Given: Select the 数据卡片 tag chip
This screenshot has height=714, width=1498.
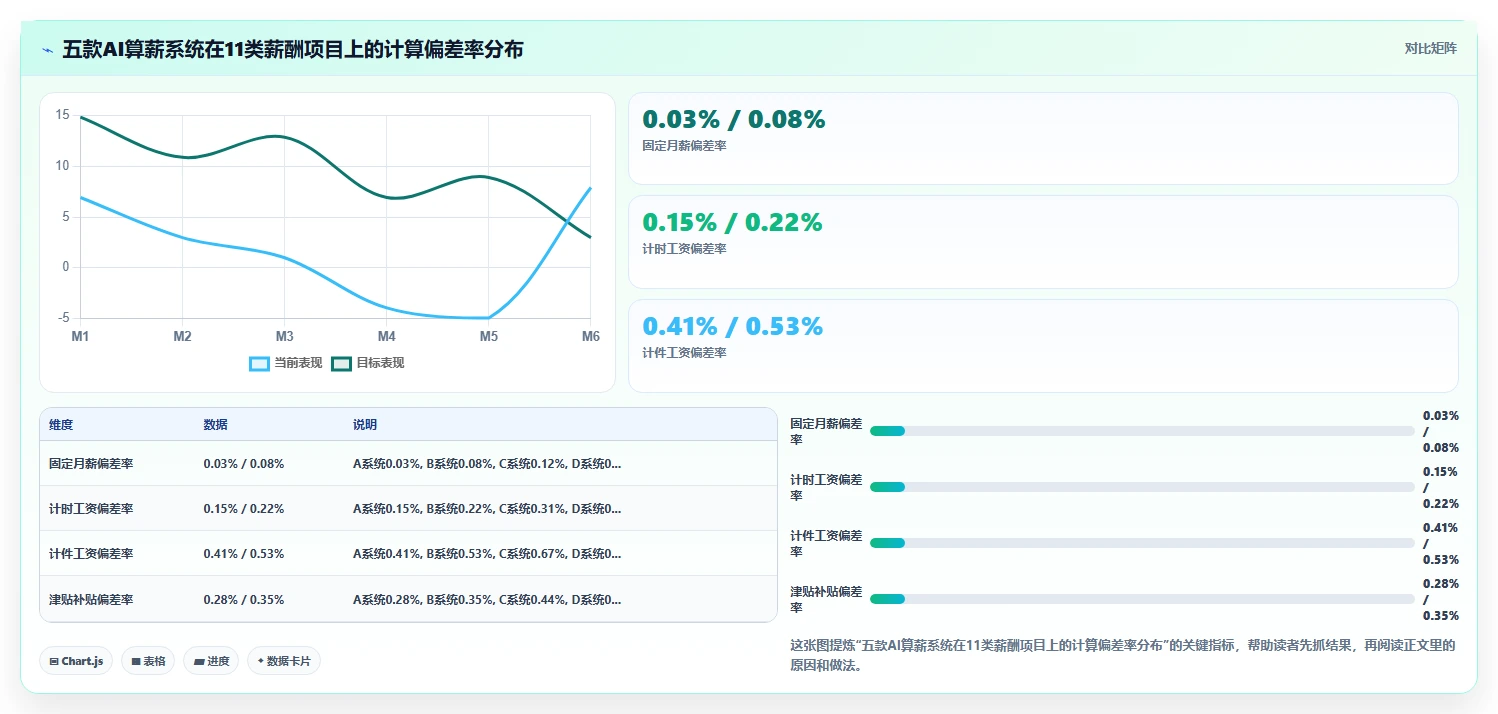Looking at the screenshot, I should (284, 661).
